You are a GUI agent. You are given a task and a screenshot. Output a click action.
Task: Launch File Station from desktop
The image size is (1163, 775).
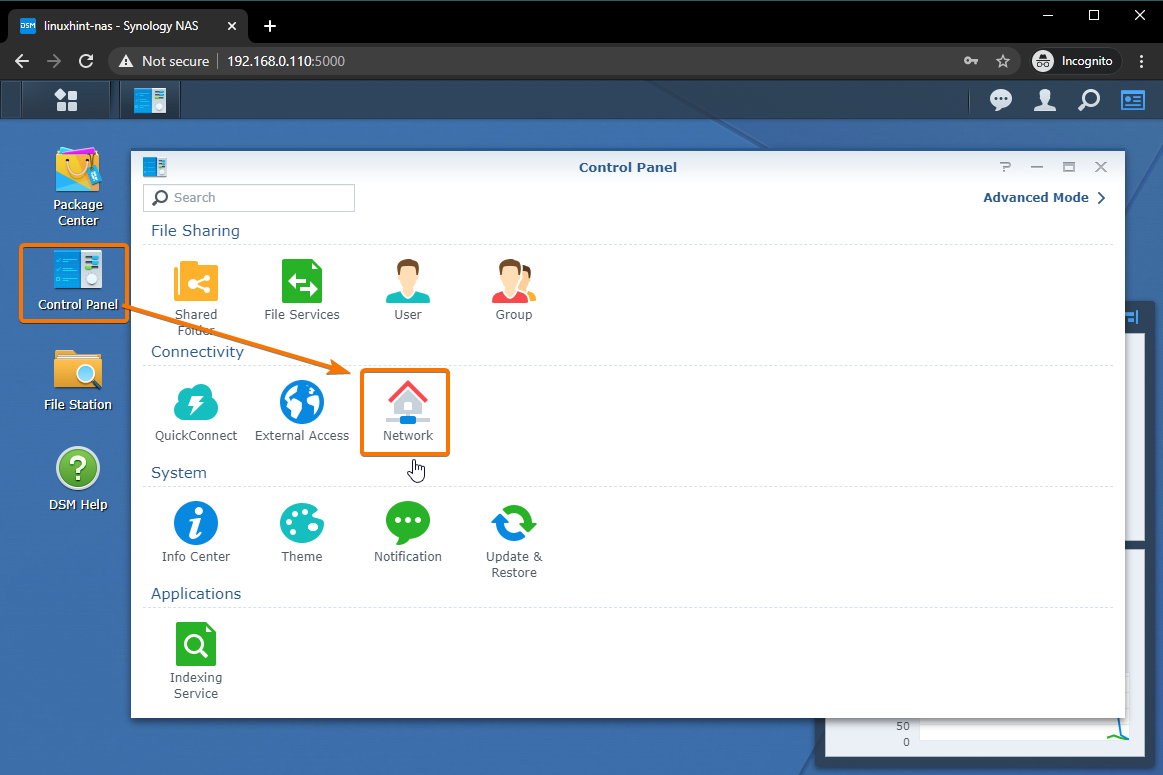point(78,379)
